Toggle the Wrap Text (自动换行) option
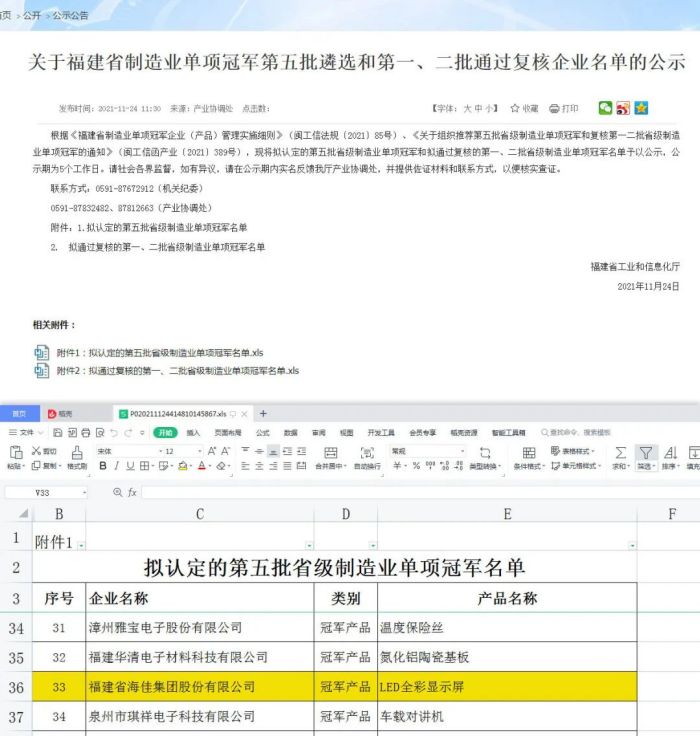Screen dimensions: 700x736 pos(367,458)
